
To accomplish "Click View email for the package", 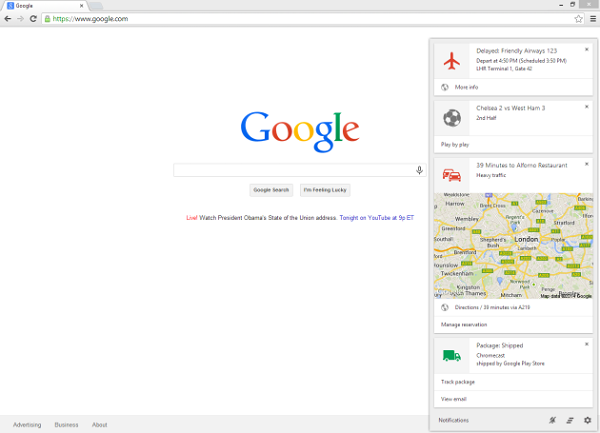I will (x=513, y=399).
